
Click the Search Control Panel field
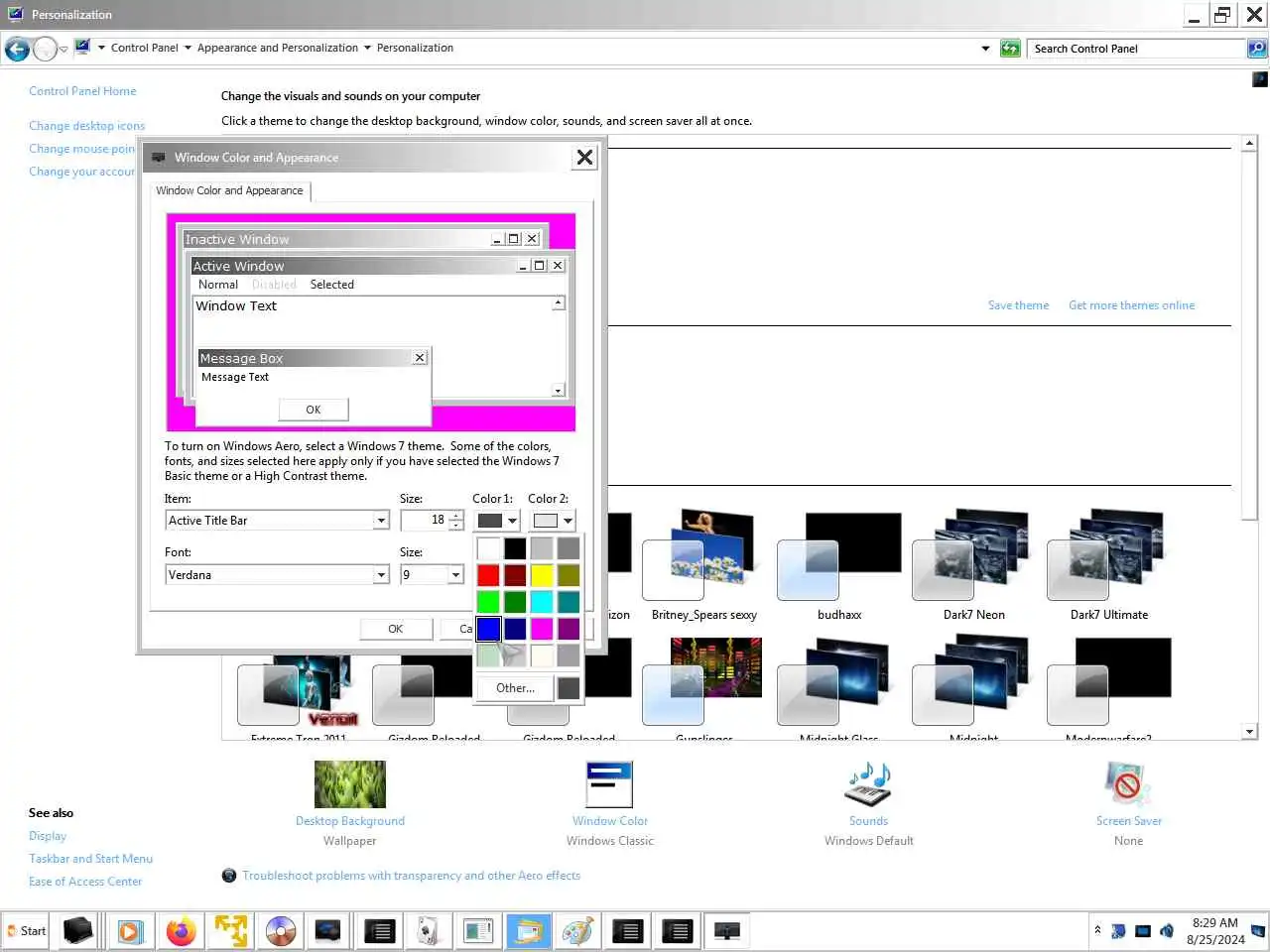(x=1136, y=48)
